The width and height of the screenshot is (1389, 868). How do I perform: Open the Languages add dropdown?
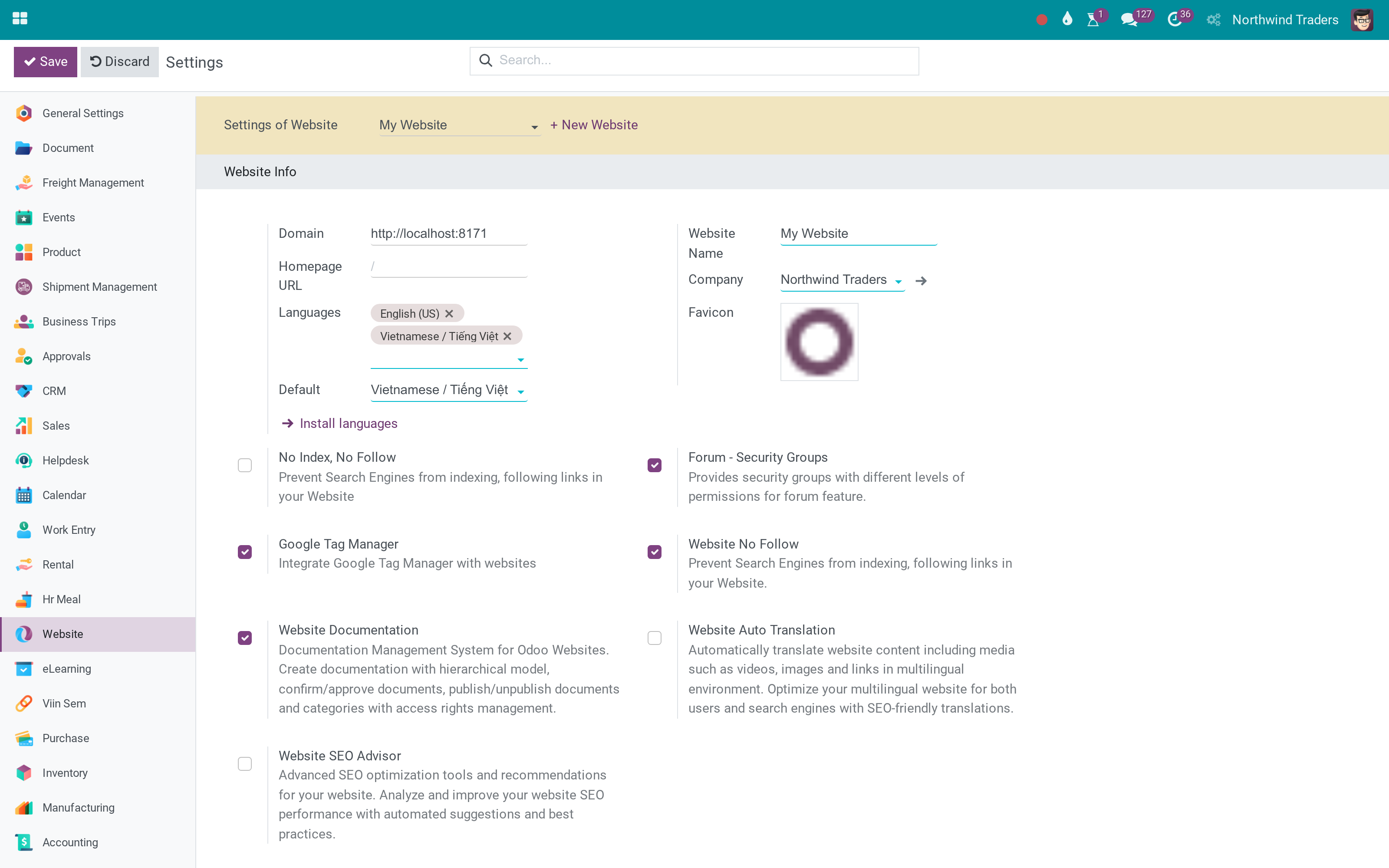449,359
